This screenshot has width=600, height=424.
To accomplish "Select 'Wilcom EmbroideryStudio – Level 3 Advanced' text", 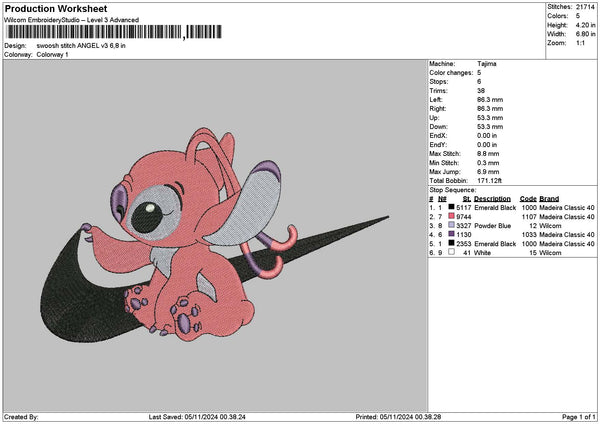I will 72,20.
